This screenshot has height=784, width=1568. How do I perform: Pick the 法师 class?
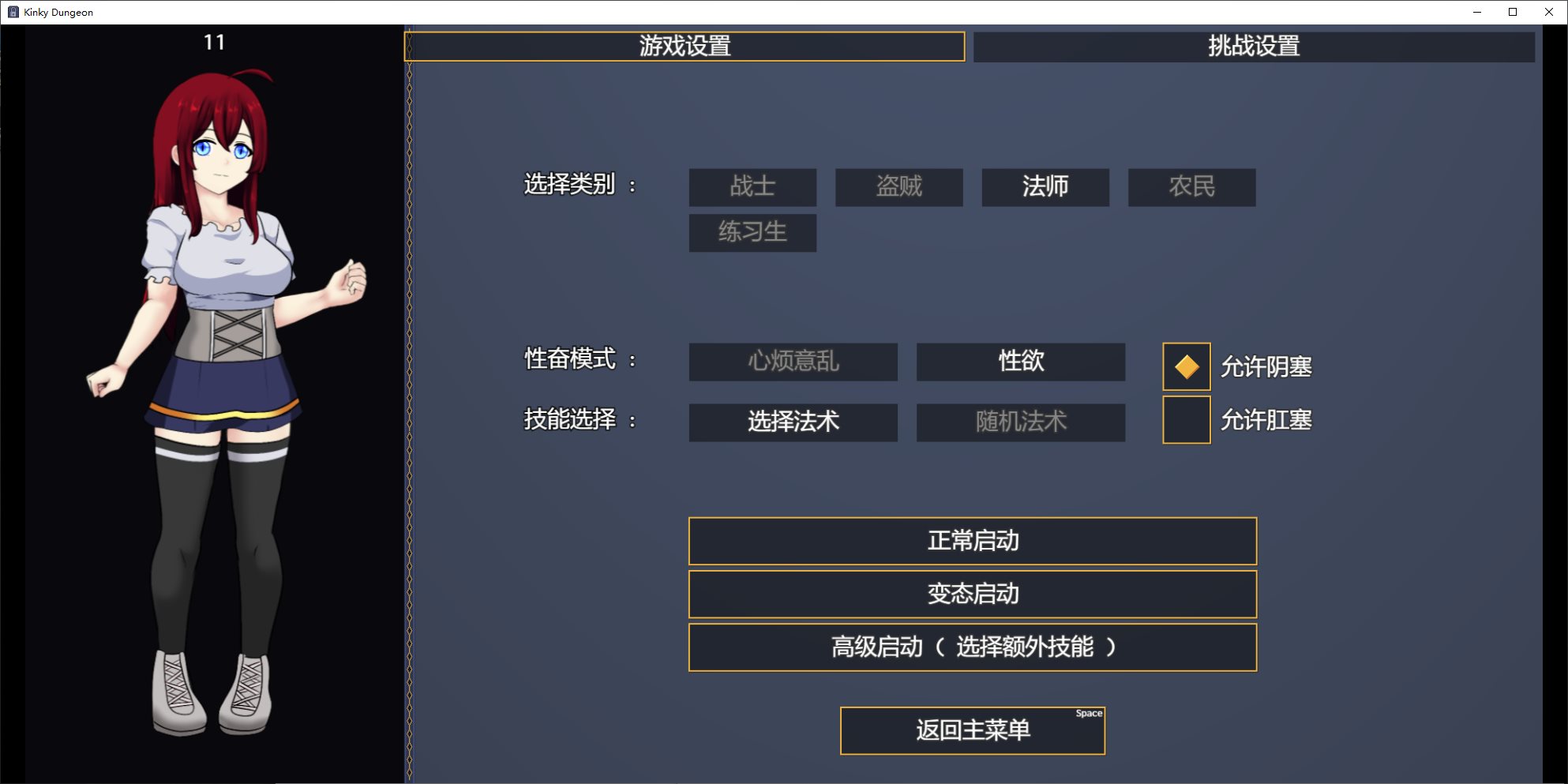pyautogui.click(x=1045, y=187)
